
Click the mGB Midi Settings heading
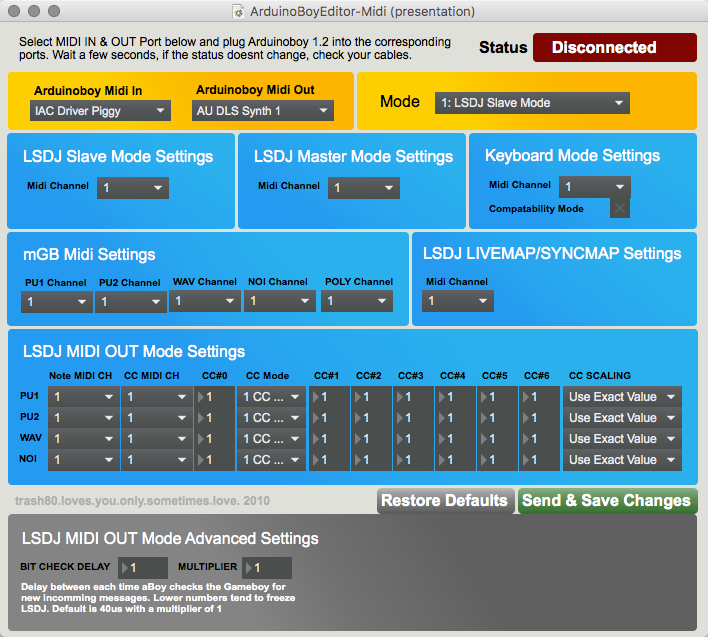pyautogui.click(x=89, y=255)
